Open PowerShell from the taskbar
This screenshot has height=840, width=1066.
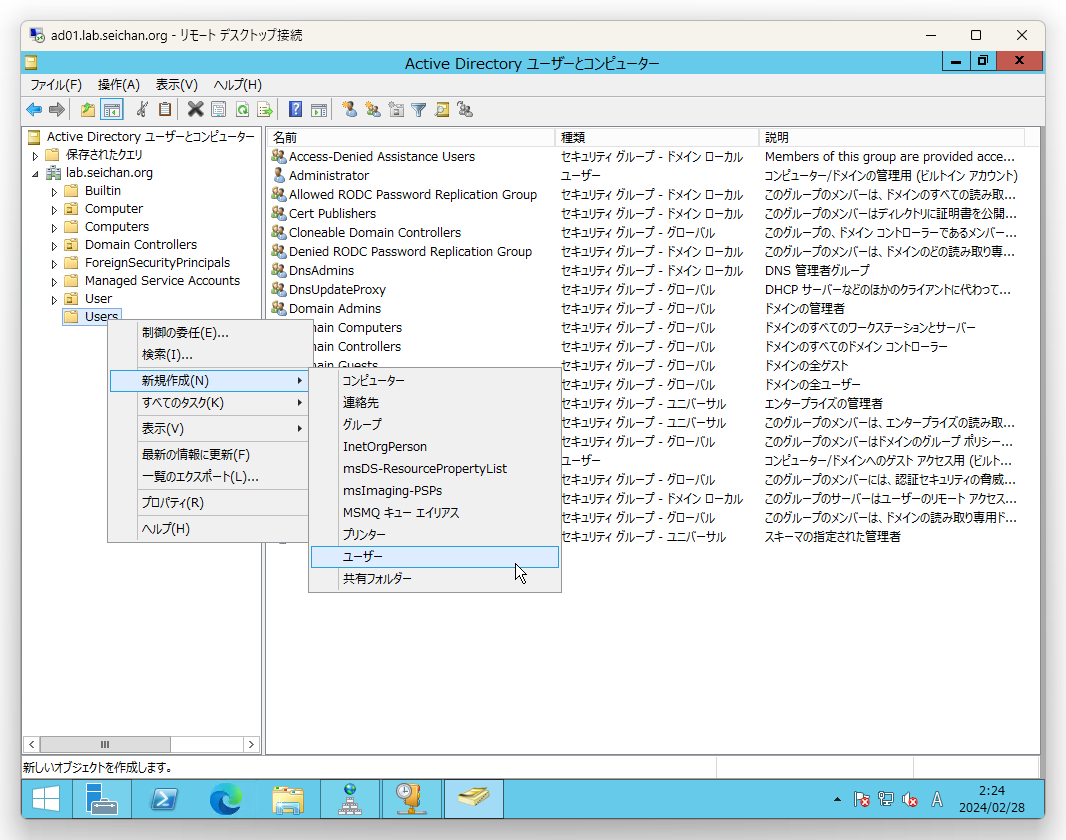(164, 799)
